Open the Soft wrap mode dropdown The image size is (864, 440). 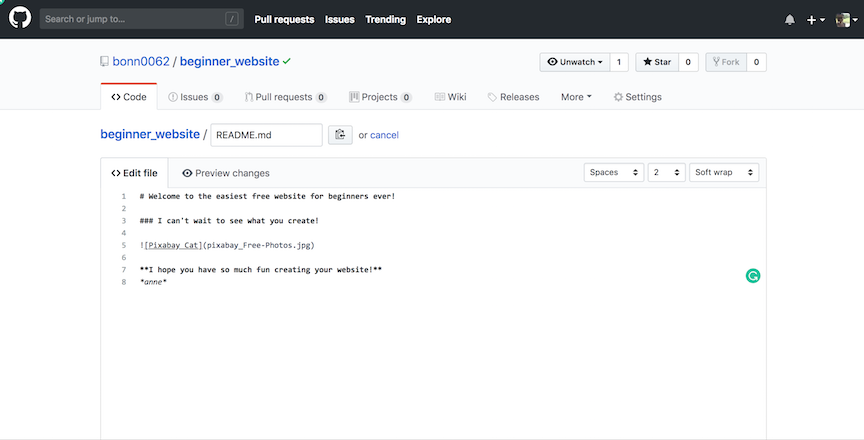(724, 173)
